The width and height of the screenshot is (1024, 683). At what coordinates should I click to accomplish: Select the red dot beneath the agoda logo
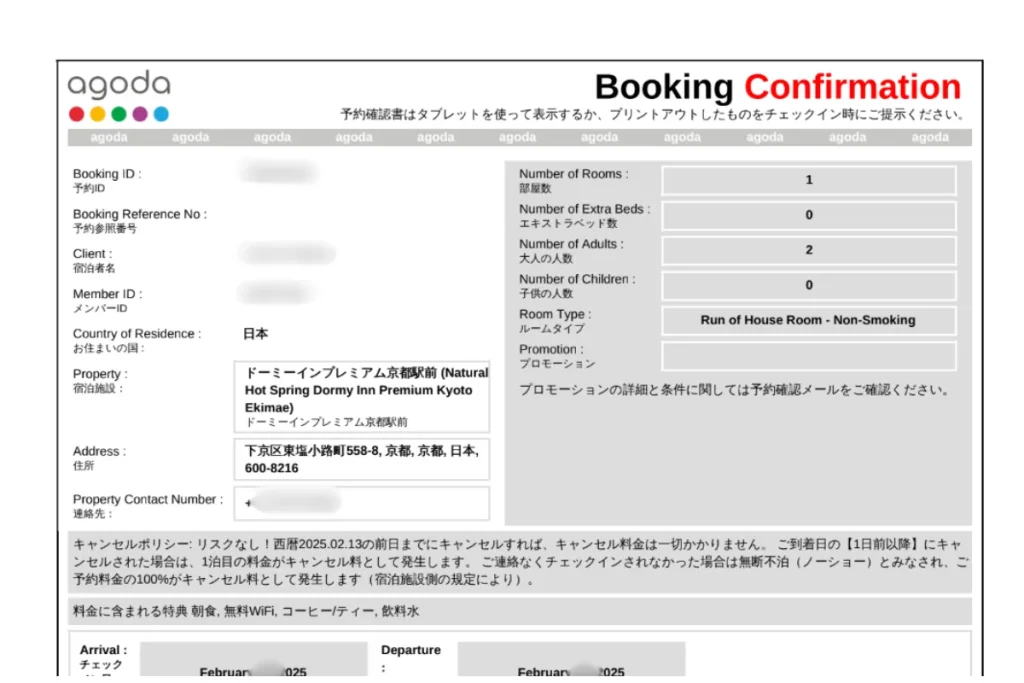(76, 113)
